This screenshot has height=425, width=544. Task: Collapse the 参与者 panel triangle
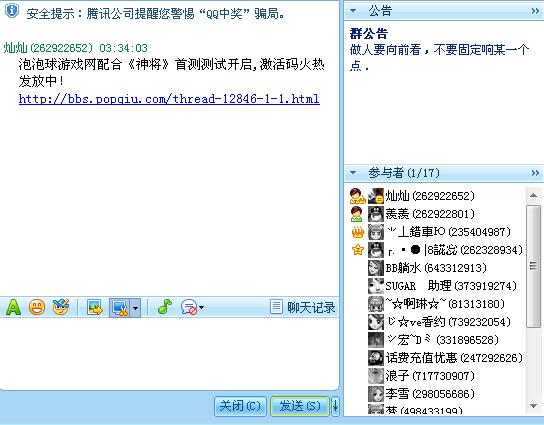tap(353, 172)
